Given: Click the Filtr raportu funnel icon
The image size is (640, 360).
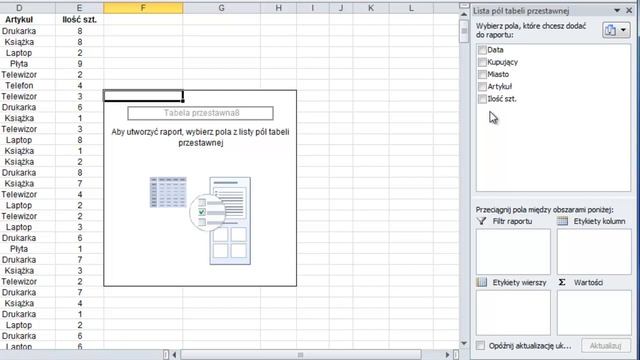Looking at the screenshot, I should [x=482, y=221].
